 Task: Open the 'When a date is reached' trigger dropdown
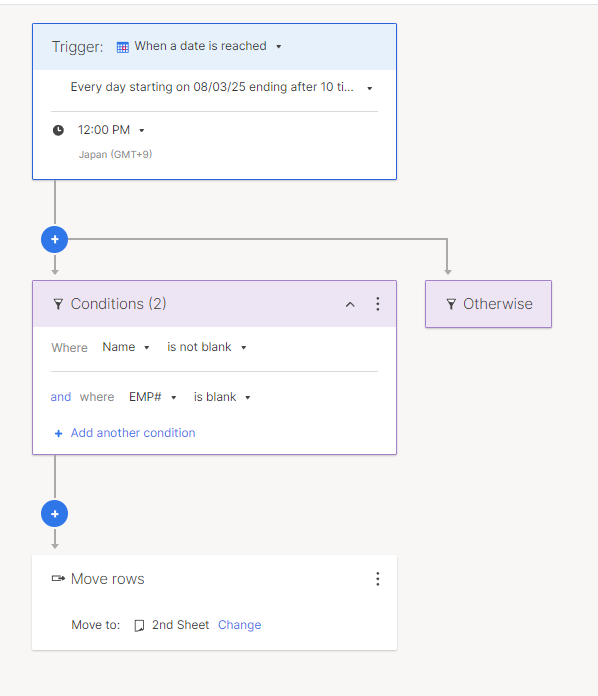(x=199, y=46)
